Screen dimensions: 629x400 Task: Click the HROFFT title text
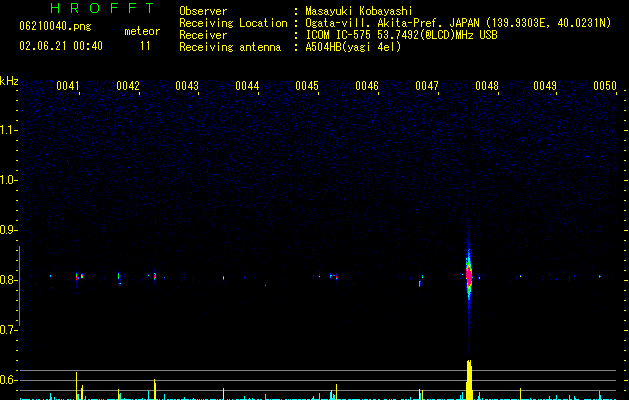[x=102, y=8]
